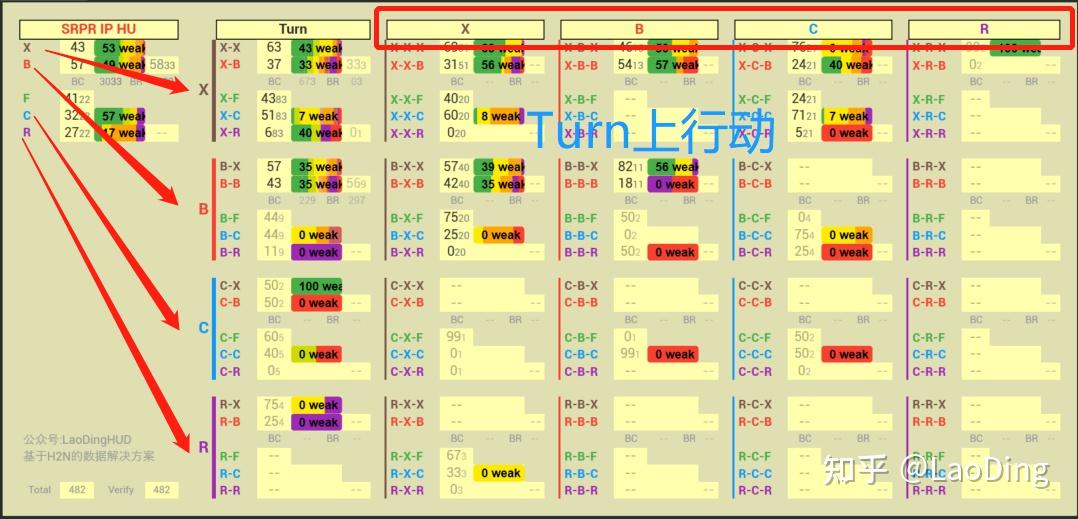Select the C-F row label
The image size is (1078, 519).
(x=230, y=338)
